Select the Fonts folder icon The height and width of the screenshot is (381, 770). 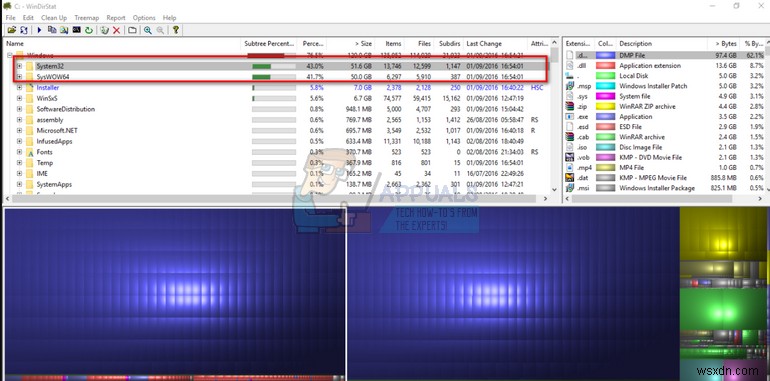click(x=30, y=152)
